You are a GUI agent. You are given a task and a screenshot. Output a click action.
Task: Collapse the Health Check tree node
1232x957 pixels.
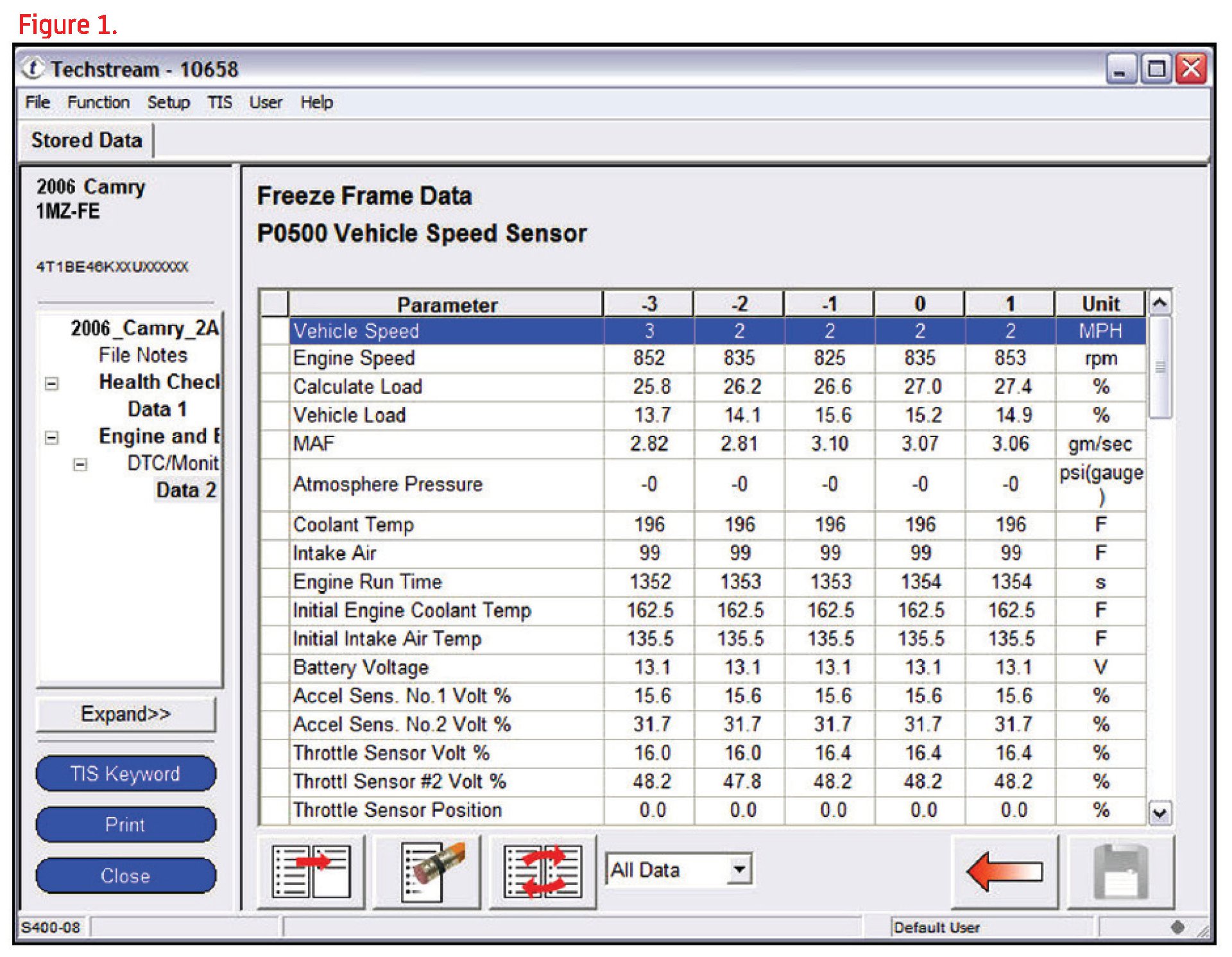coord(52,384)
